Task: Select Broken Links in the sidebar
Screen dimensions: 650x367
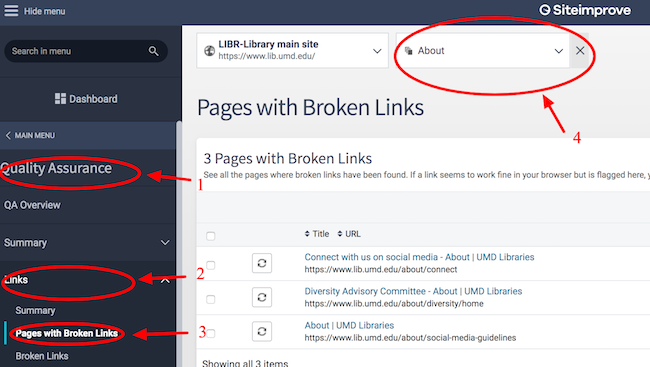Action: (42, 356)
